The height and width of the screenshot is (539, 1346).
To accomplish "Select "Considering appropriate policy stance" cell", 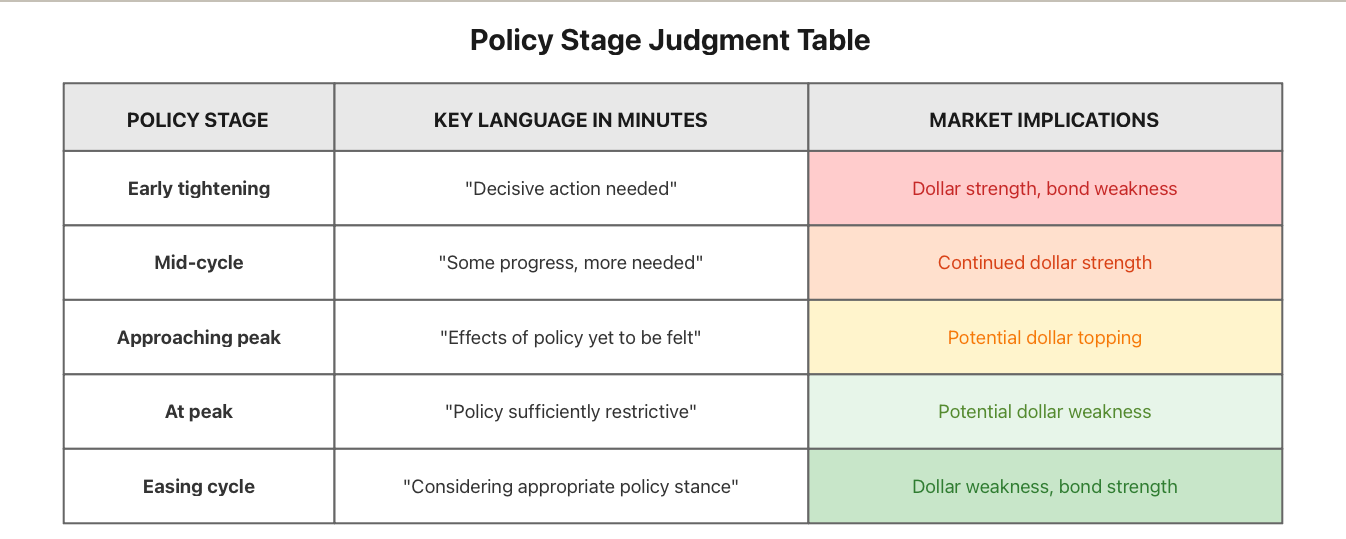I will tap(571, 486).
